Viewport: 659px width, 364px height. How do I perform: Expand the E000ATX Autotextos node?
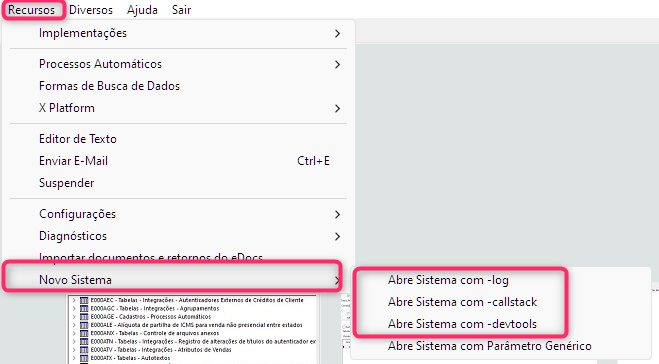point(74,358)
